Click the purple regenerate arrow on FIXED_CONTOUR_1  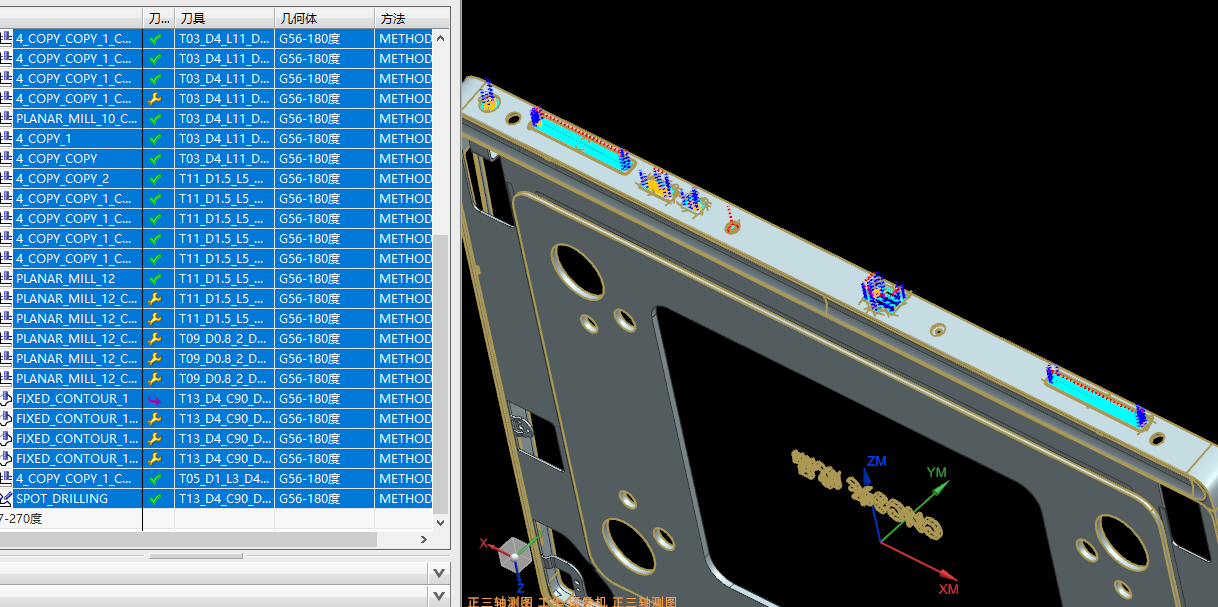[x=155, y=398]
